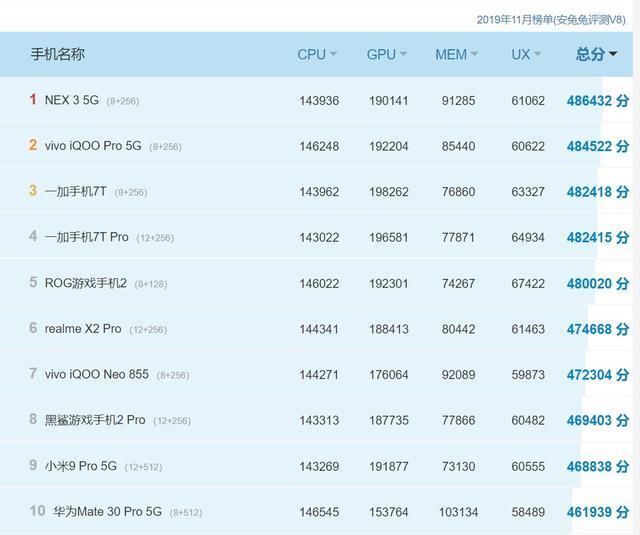Select GPU score 153764
The height and width of the screenshot is (535, 640).
389,512
